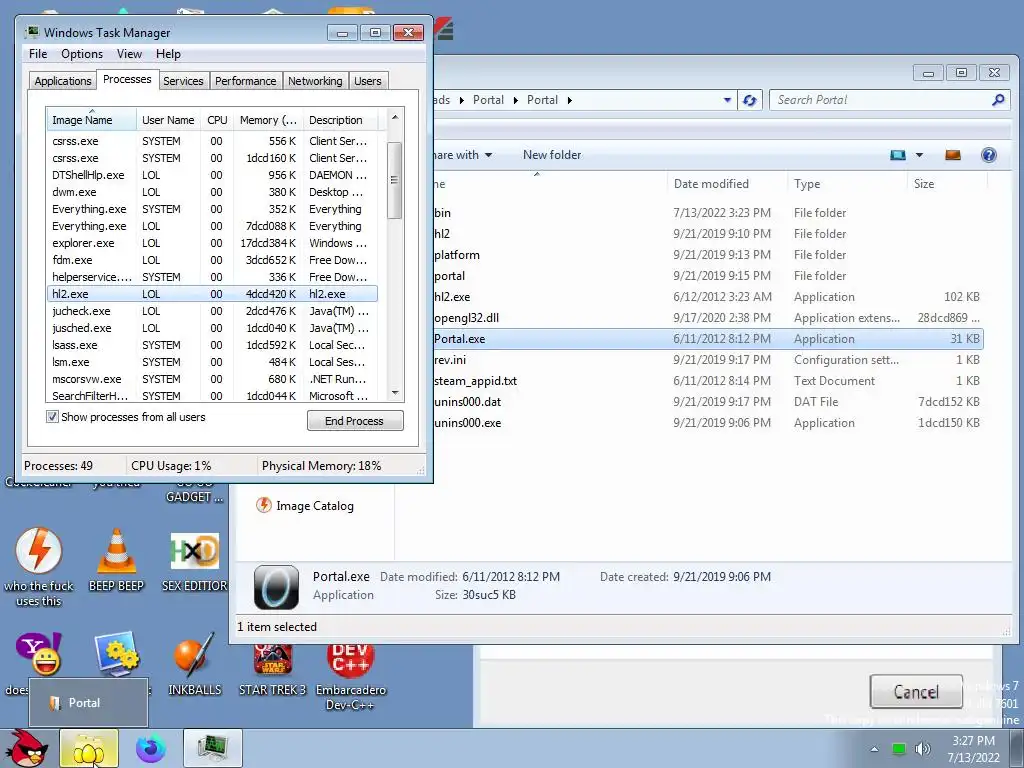
Task: Open the volume speaker tray icon
Action: click(922, 749)
